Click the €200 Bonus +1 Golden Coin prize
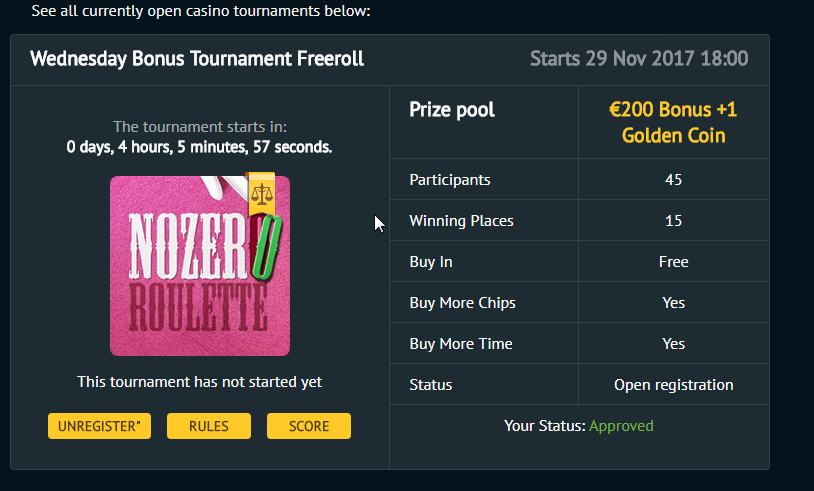814x491 pixels. point(673,122)
